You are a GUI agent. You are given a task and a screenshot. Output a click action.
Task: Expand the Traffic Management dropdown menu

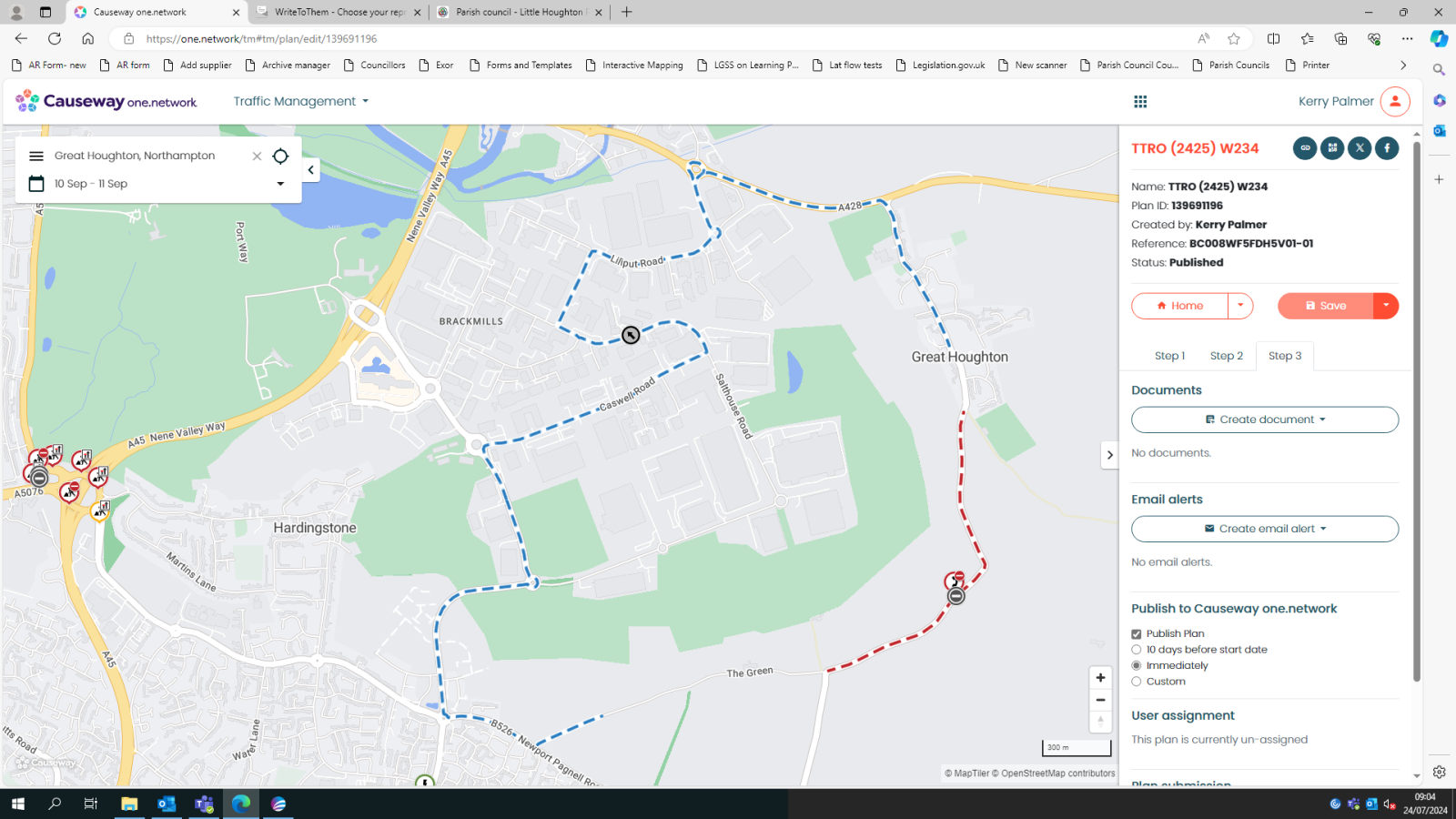tap(300, 102)
